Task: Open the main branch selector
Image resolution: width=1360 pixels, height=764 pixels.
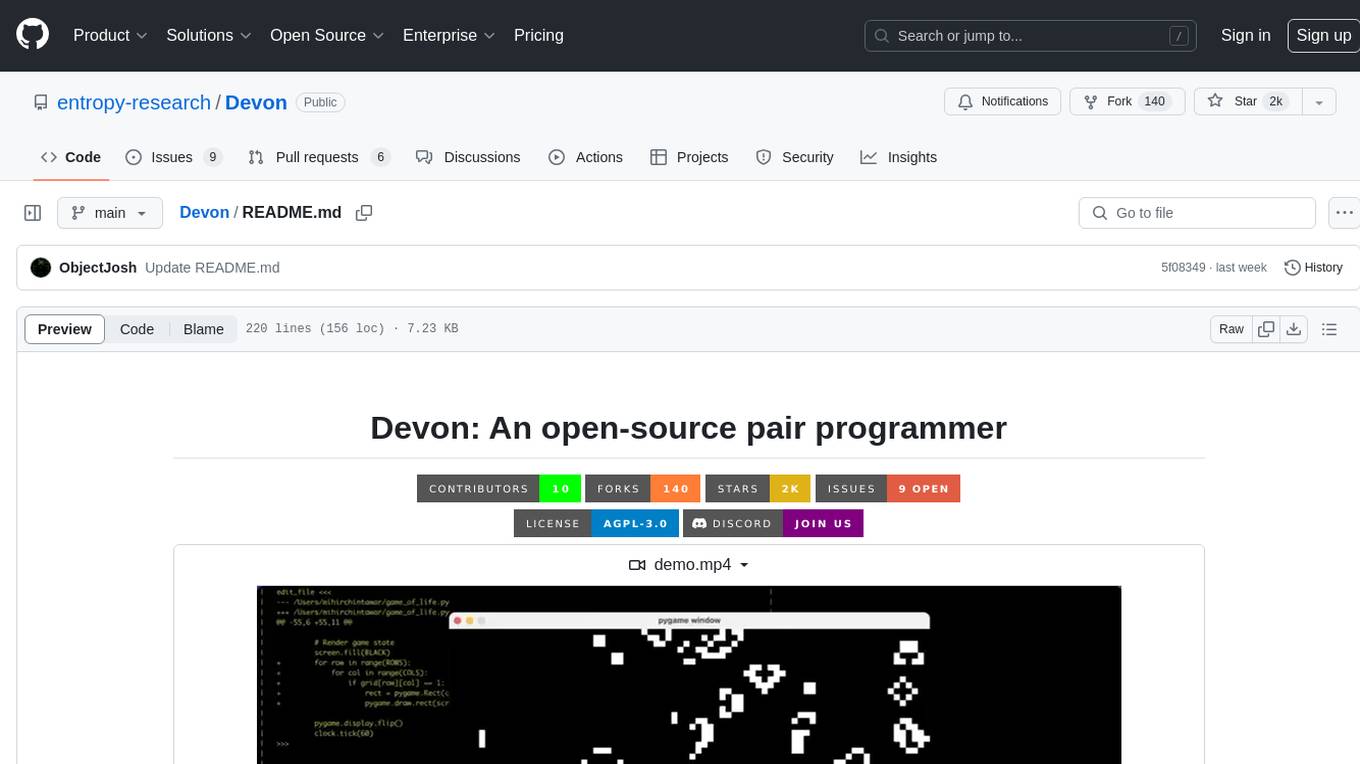Action: coord(109,213)
